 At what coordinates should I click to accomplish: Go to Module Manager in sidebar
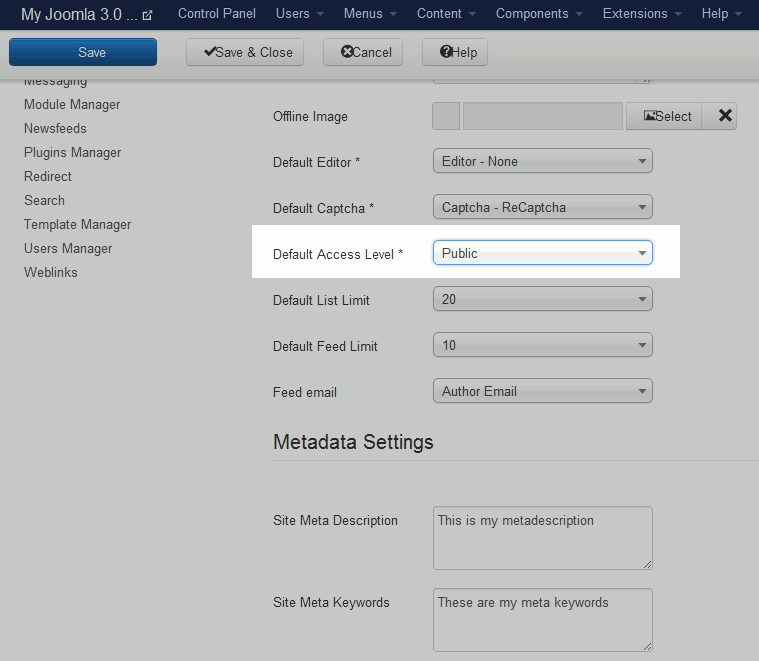point(72,105)
